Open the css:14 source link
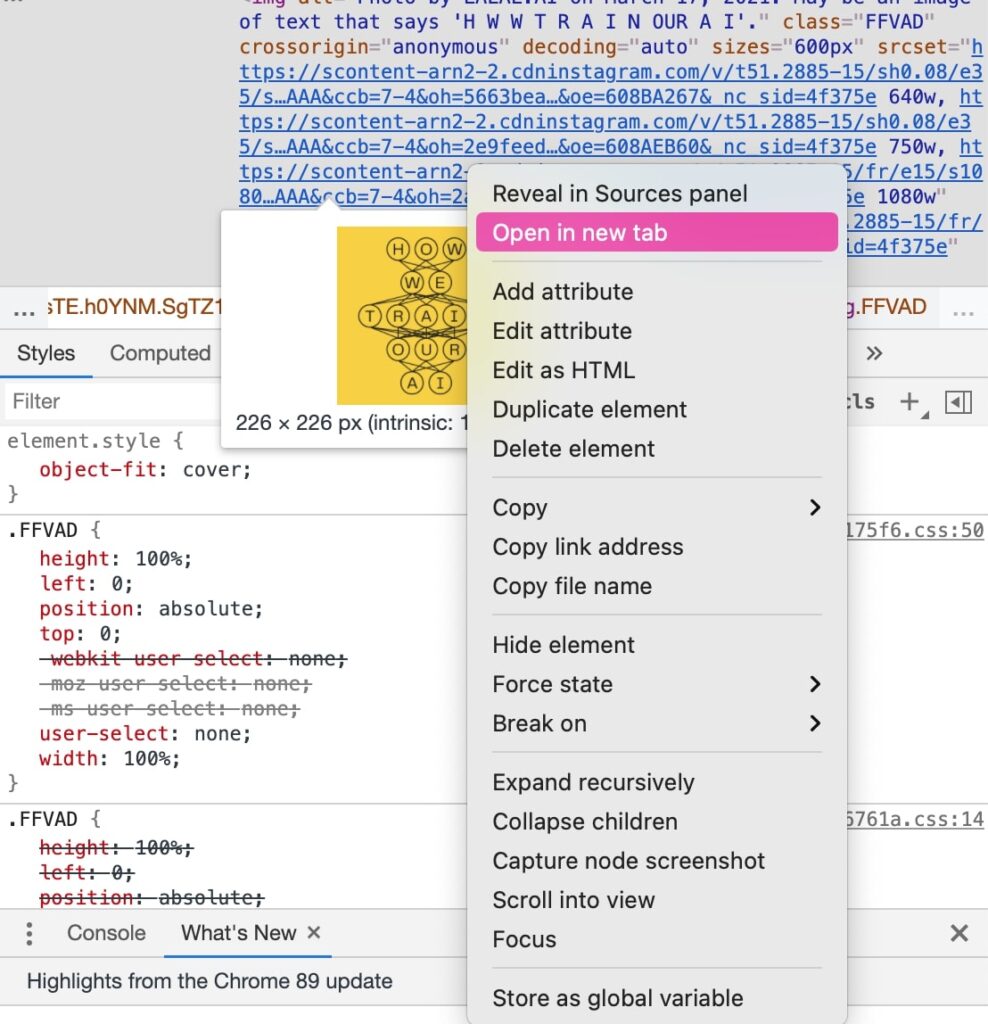 click(x=915, y=819)
